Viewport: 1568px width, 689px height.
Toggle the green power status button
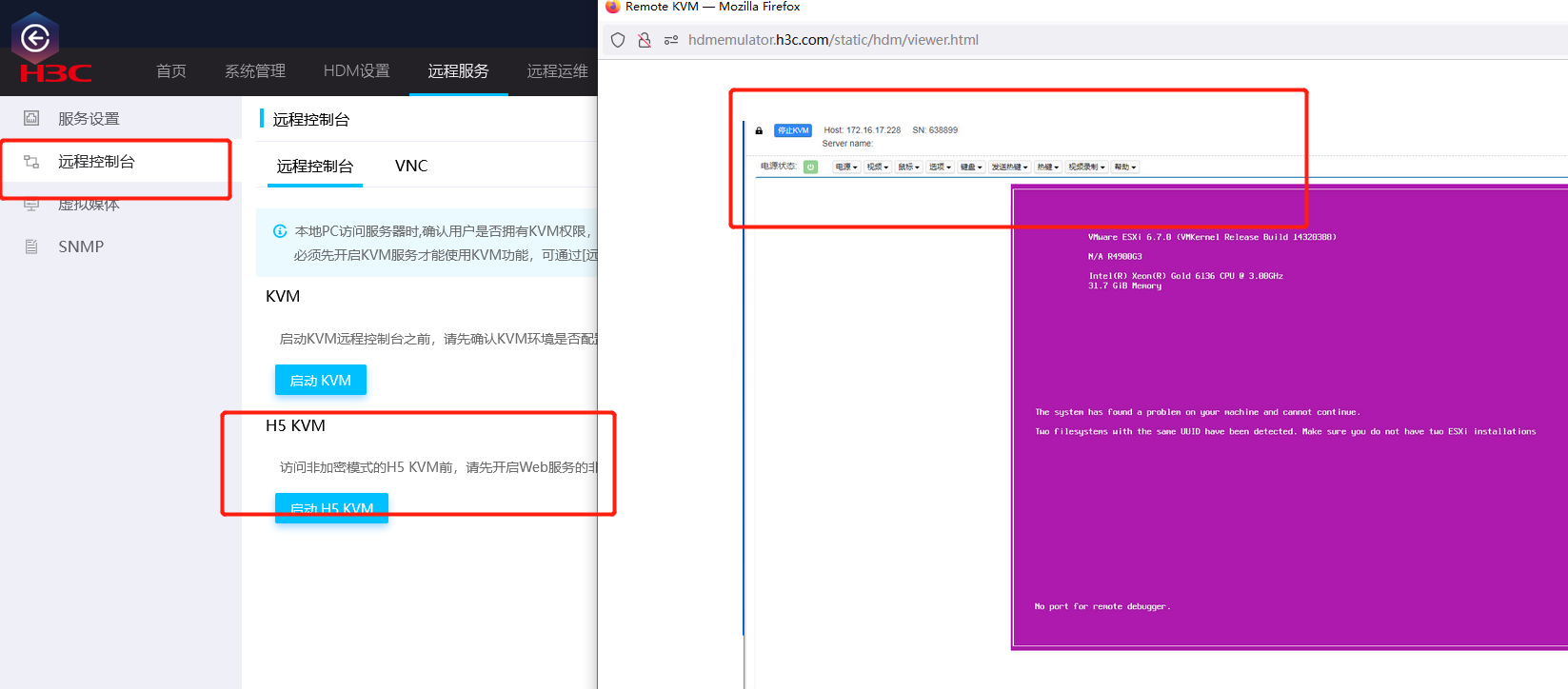[x=810, y=167]
